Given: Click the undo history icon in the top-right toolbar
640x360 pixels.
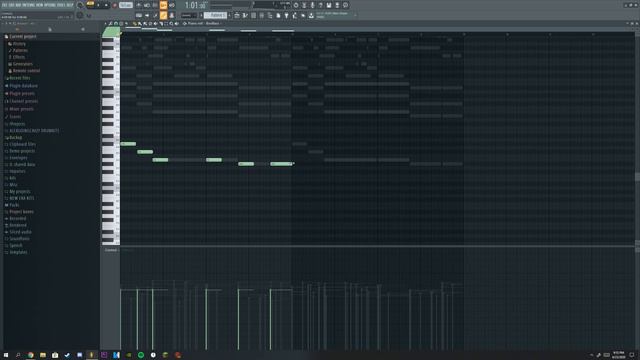Looking at the screenshot, I should pyautogui.click(x=296, y=5).
